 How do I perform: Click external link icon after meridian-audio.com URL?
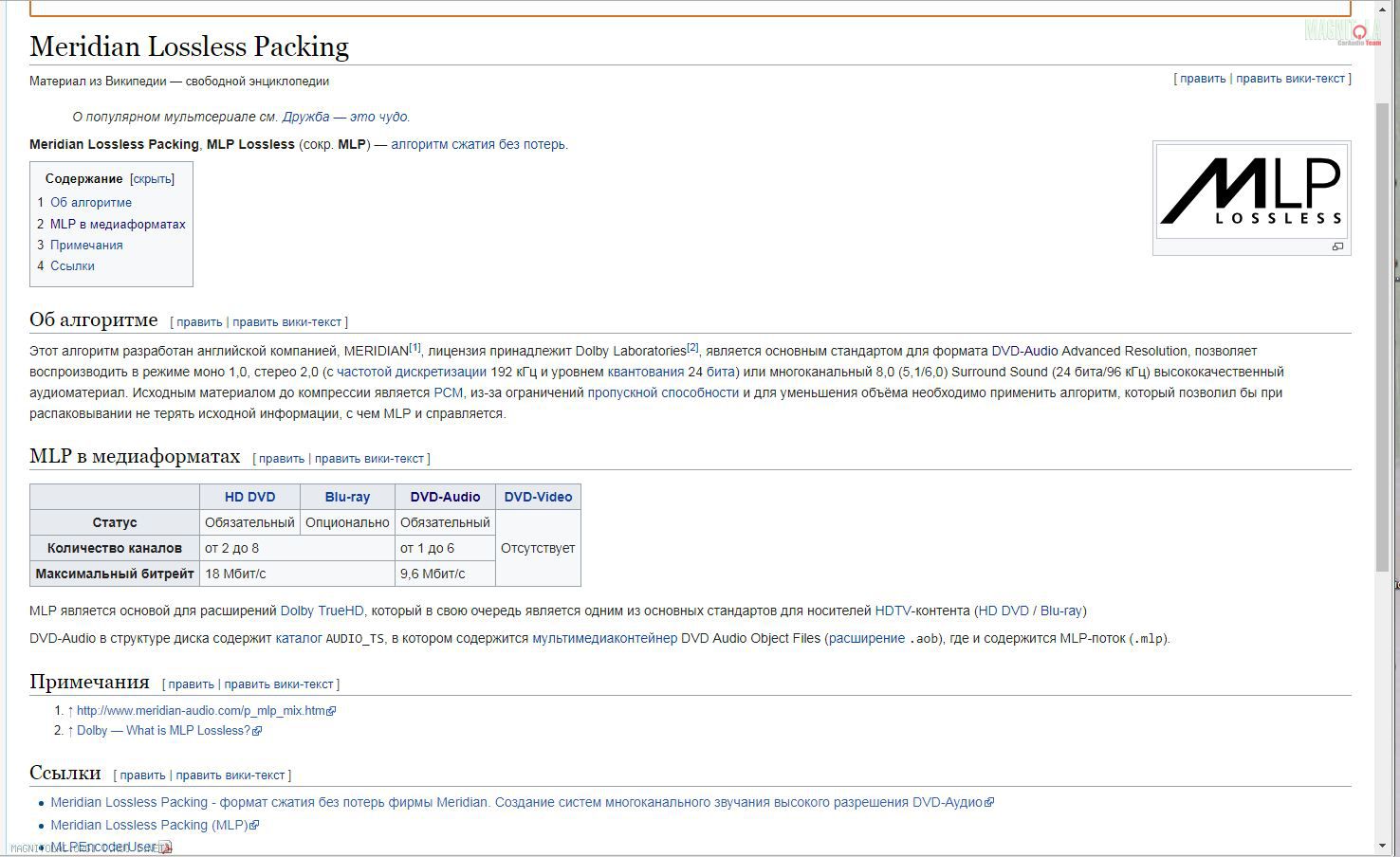point(331,711)
